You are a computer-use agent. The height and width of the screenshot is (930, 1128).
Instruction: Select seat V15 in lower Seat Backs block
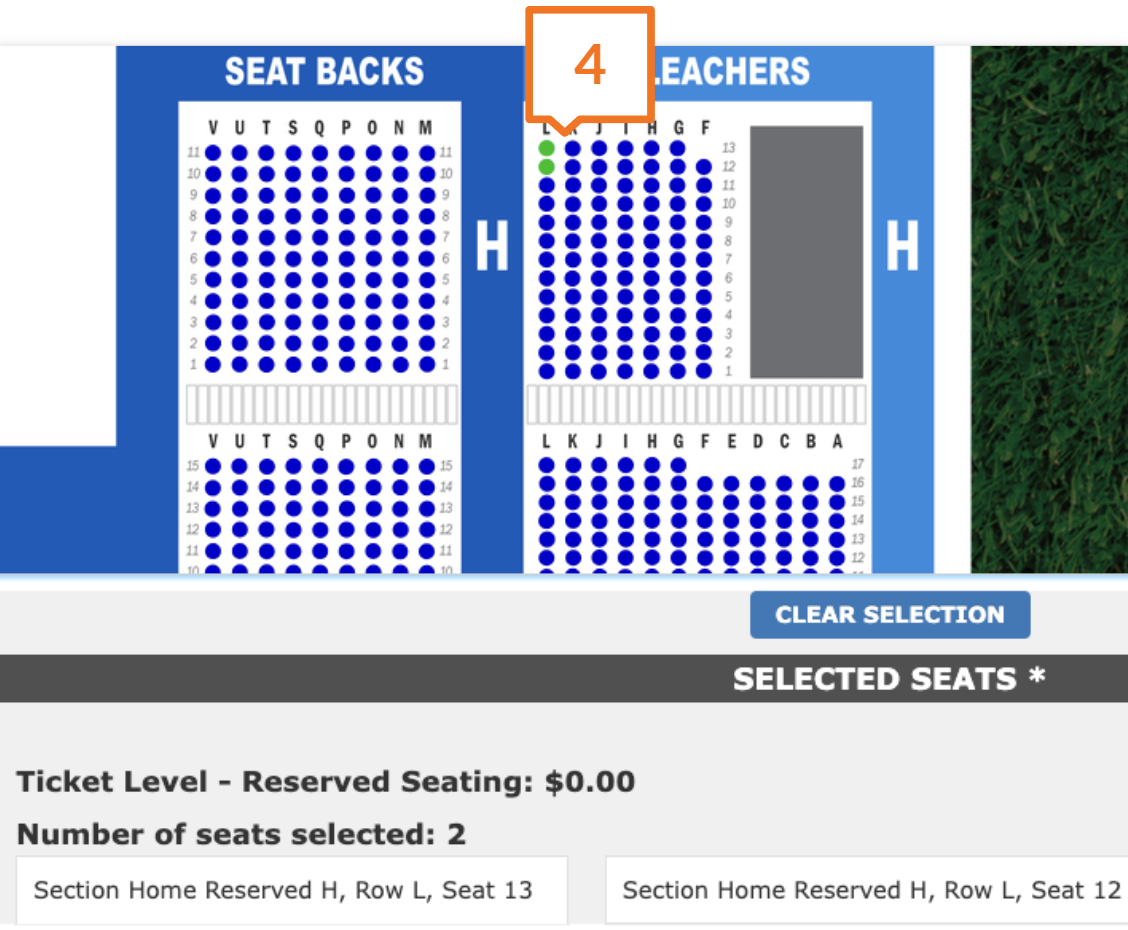pyautogui.click(x=213, y=466)
